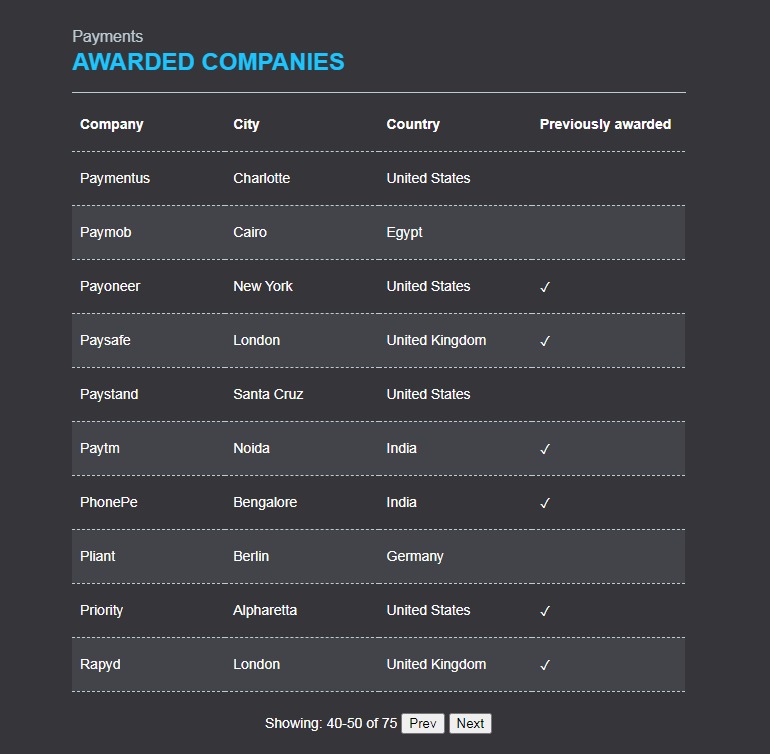Click the Next pagination button
The width and height of the screenshot is (770, 754).
pos(470,723)
